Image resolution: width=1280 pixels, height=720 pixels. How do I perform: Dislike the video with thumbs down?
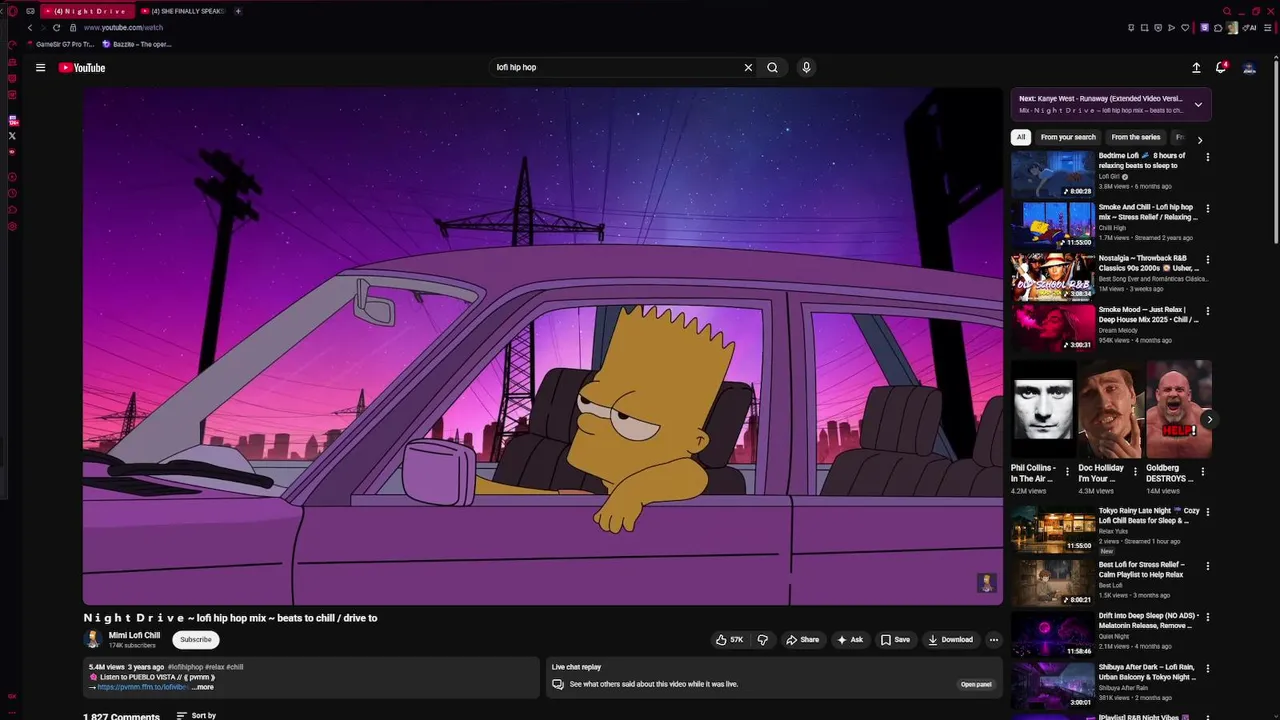point(762,640)
